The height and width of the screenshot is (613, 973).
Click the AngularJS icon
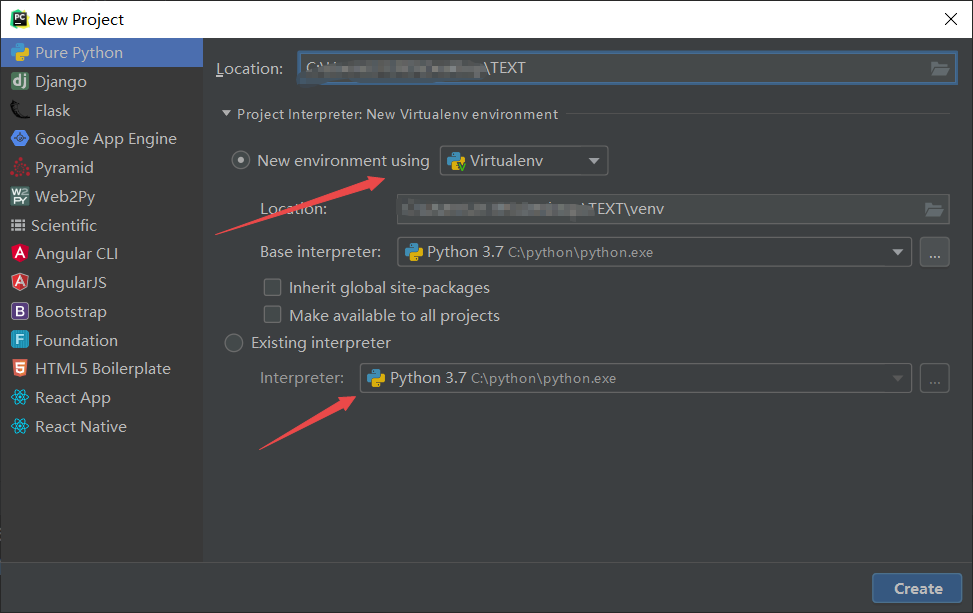20,282
